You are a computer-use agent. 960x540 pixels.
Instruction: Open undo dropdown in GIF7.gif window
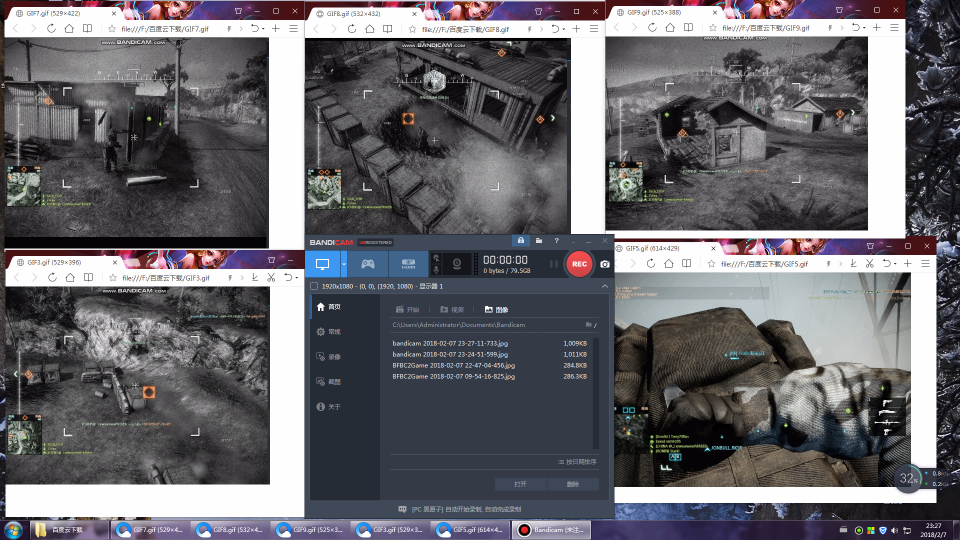pos(256,29)
